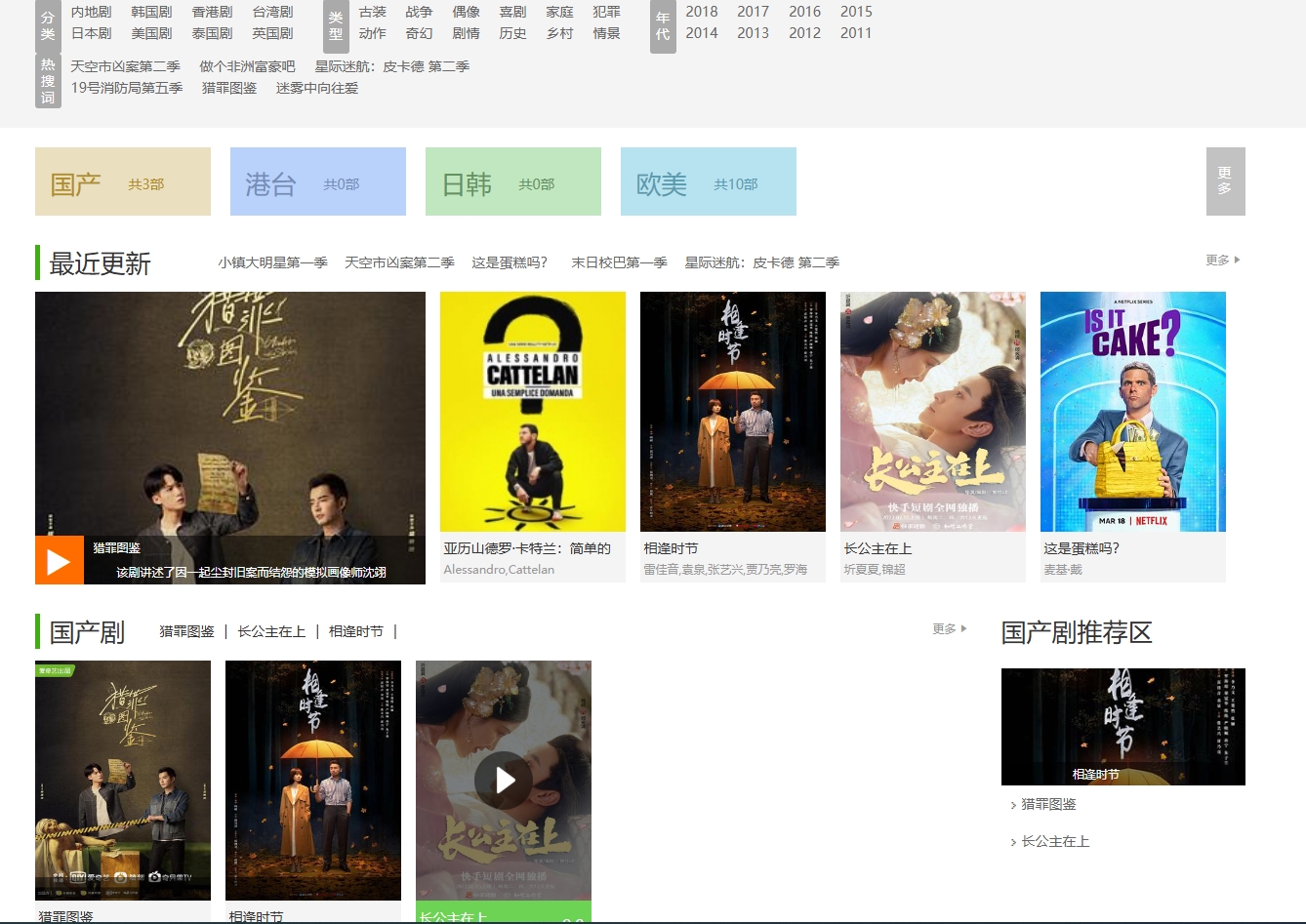Filter by 香港剧 category
Screen dimensions: 1306x924
[x=212, y=12]
